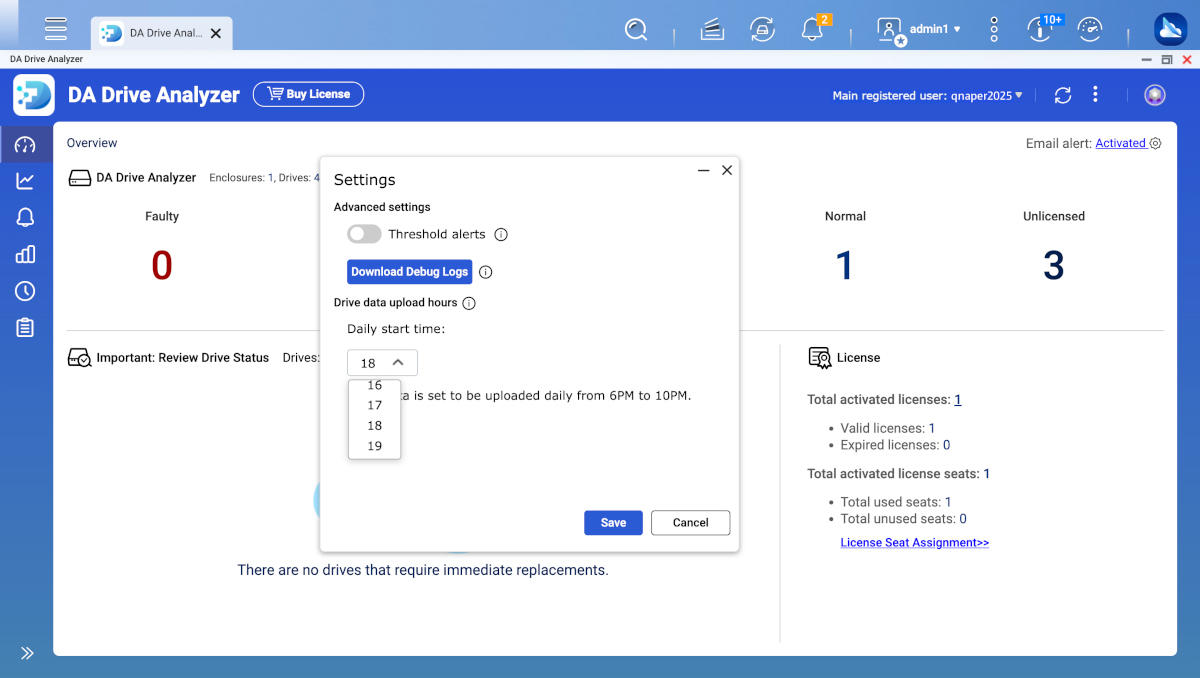Save the settings dialog
This screenshot has height=678, width=1200.
(613, 523)
